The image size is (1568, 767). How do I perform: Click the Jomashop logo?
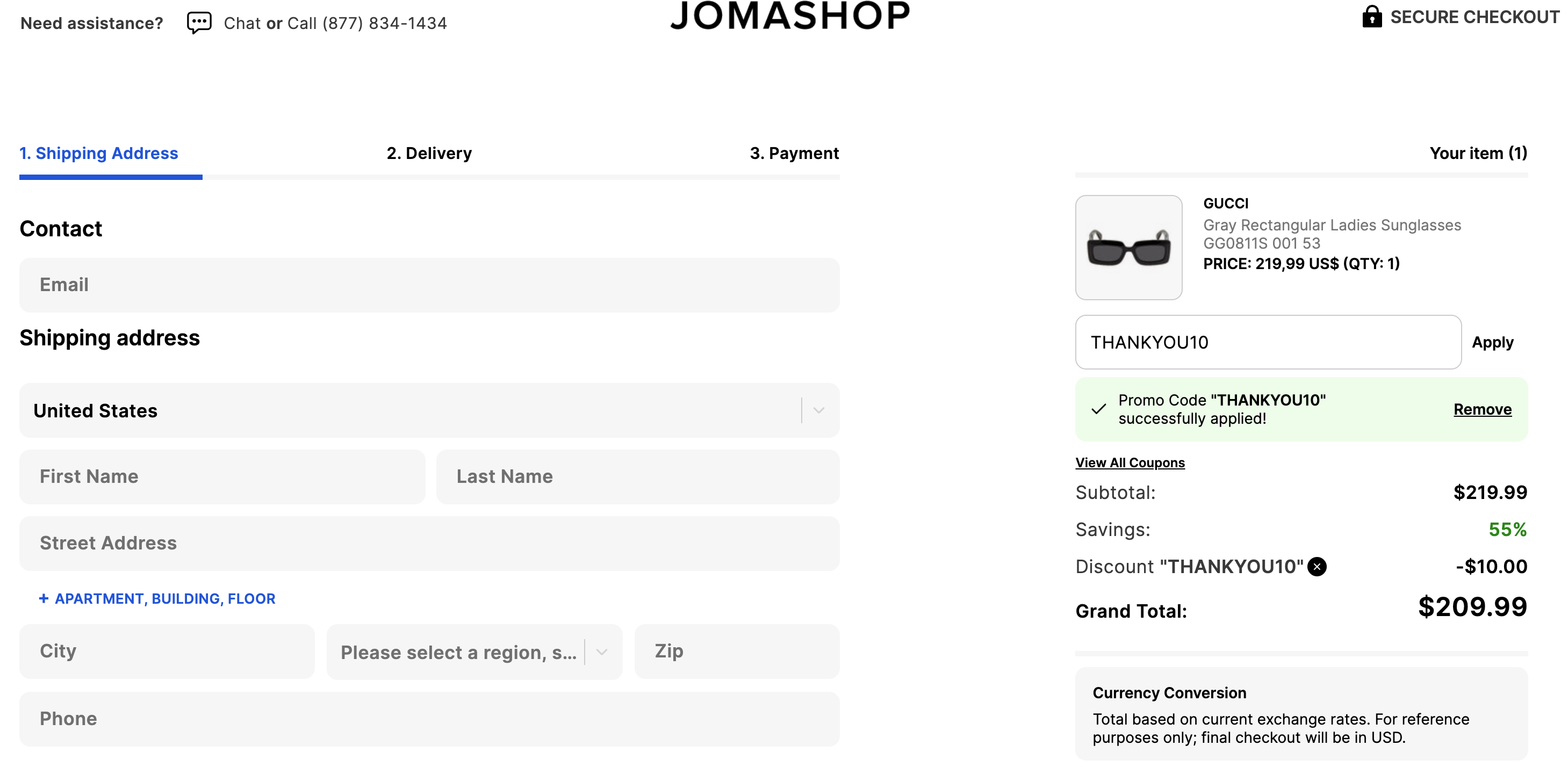[x=790, y=16]
